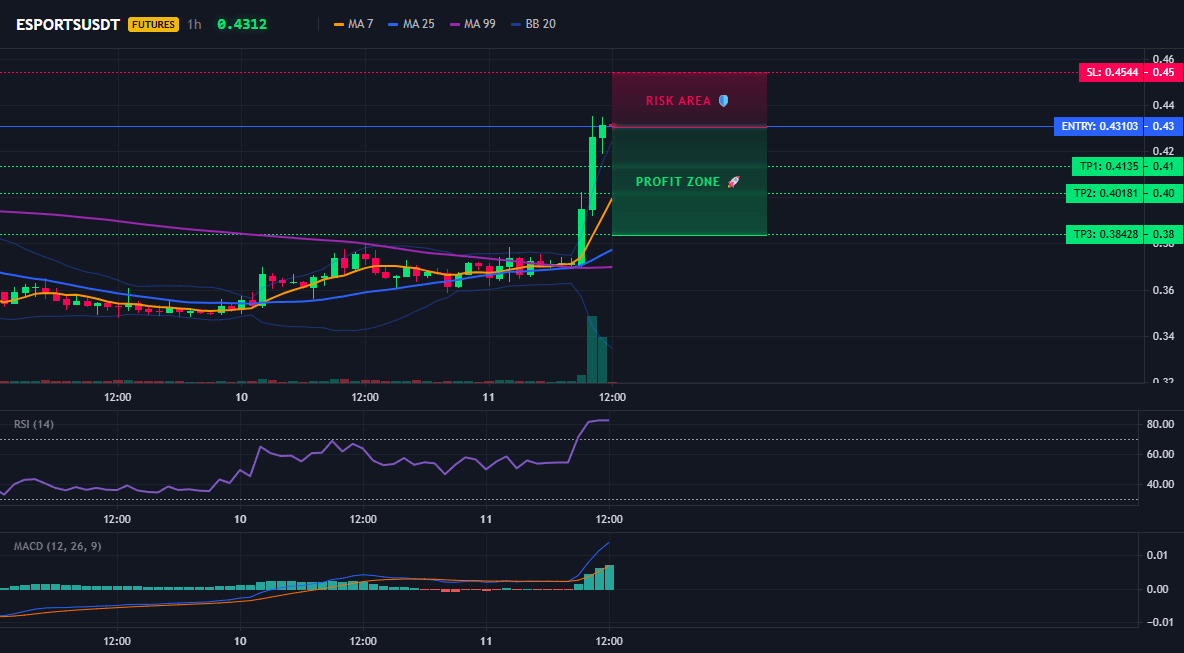Click the current price 0.4312
The height and width of the screenshot is (653, 1184).
(x=242, y=24)
